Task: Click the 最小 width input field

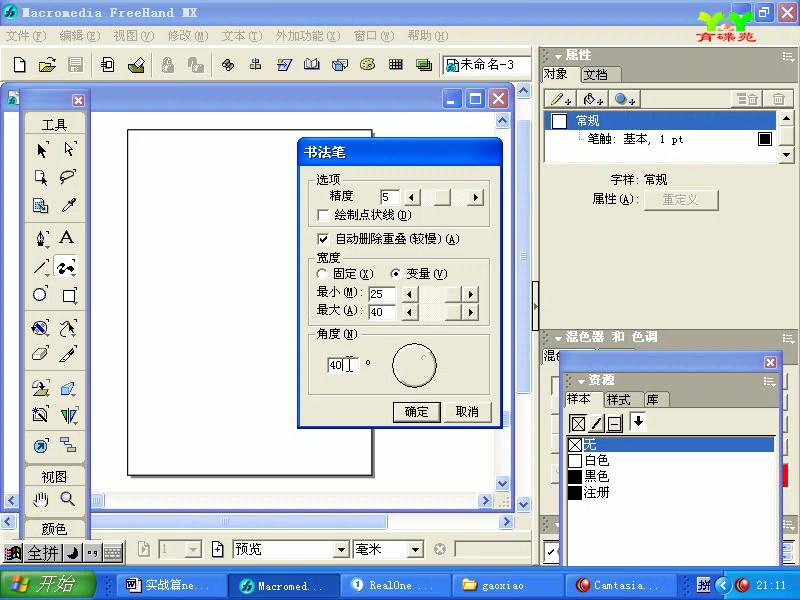Action: (x=382, y=294)
